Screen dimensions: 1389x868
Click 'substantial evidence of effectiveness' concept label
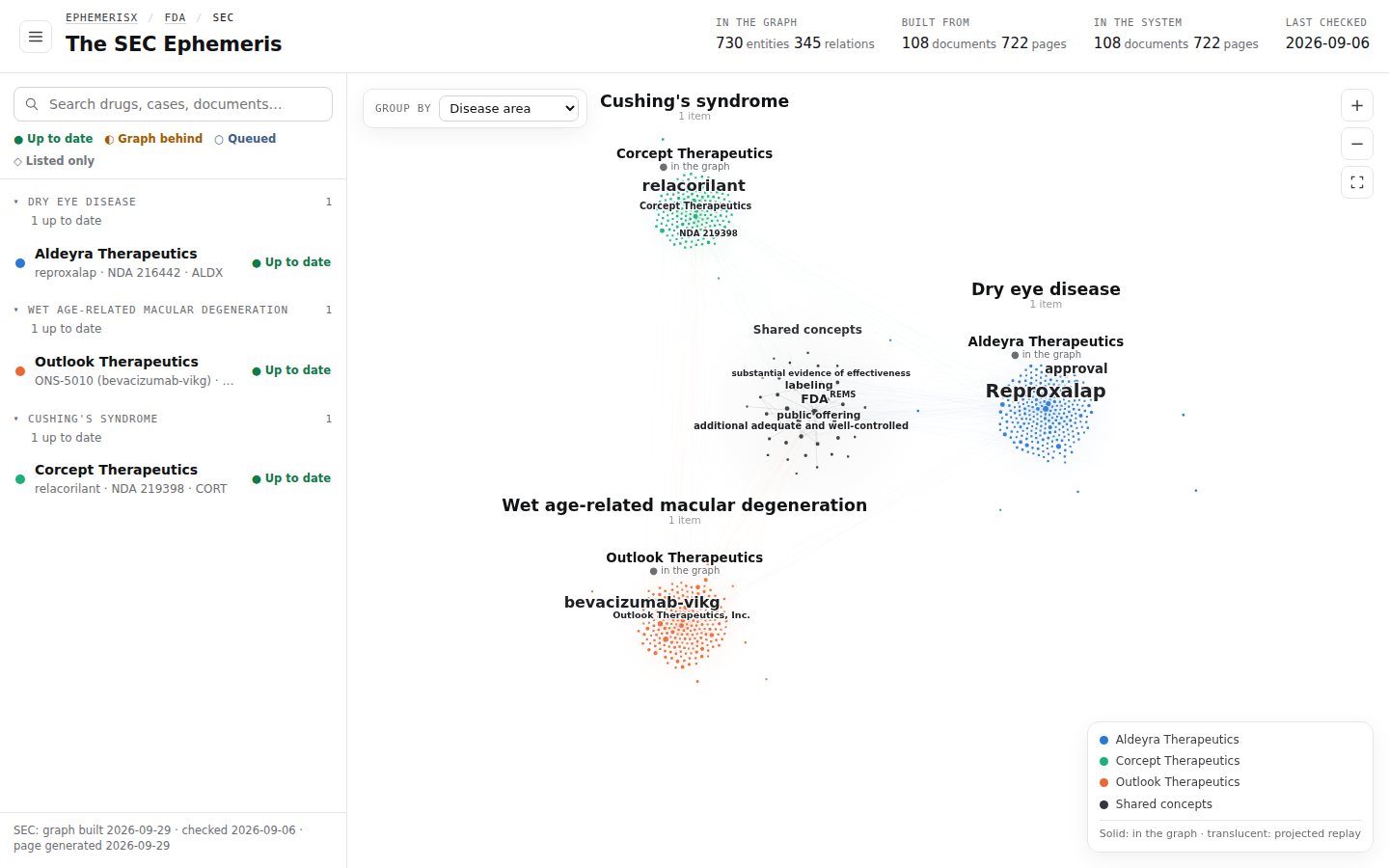[821, 373]
